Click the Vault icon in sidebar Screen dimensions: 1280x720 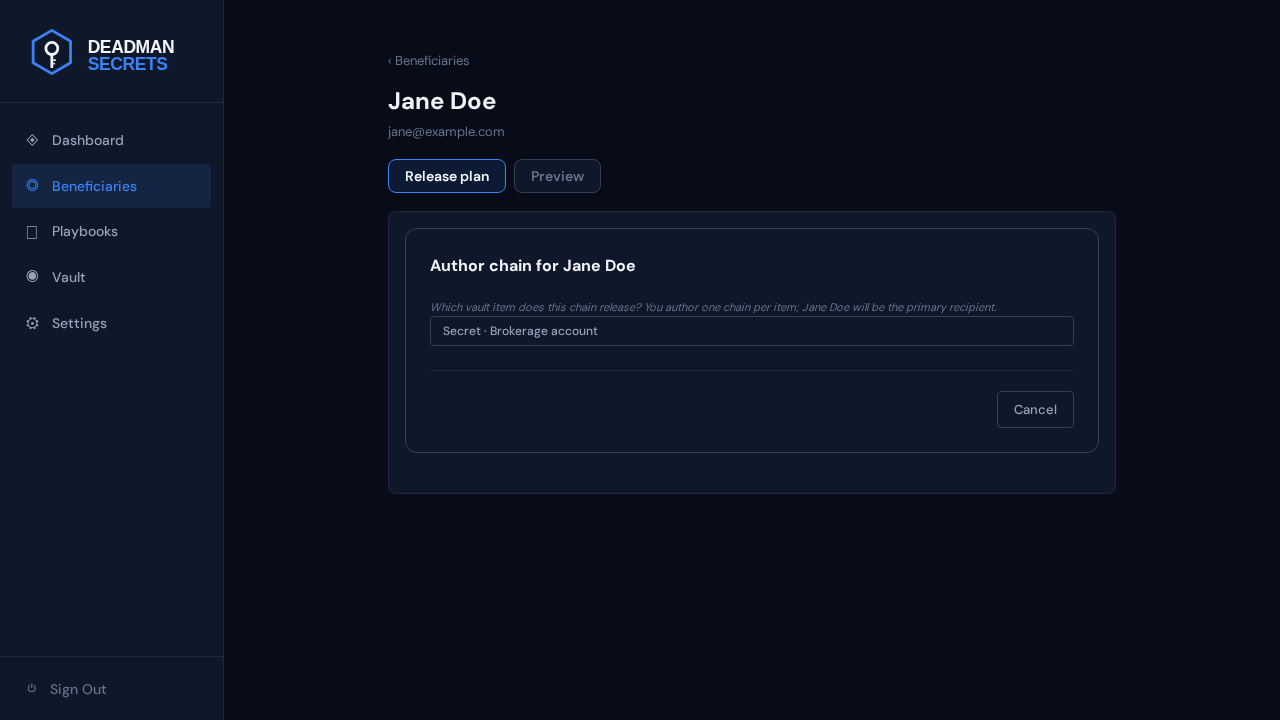[32, 277]
